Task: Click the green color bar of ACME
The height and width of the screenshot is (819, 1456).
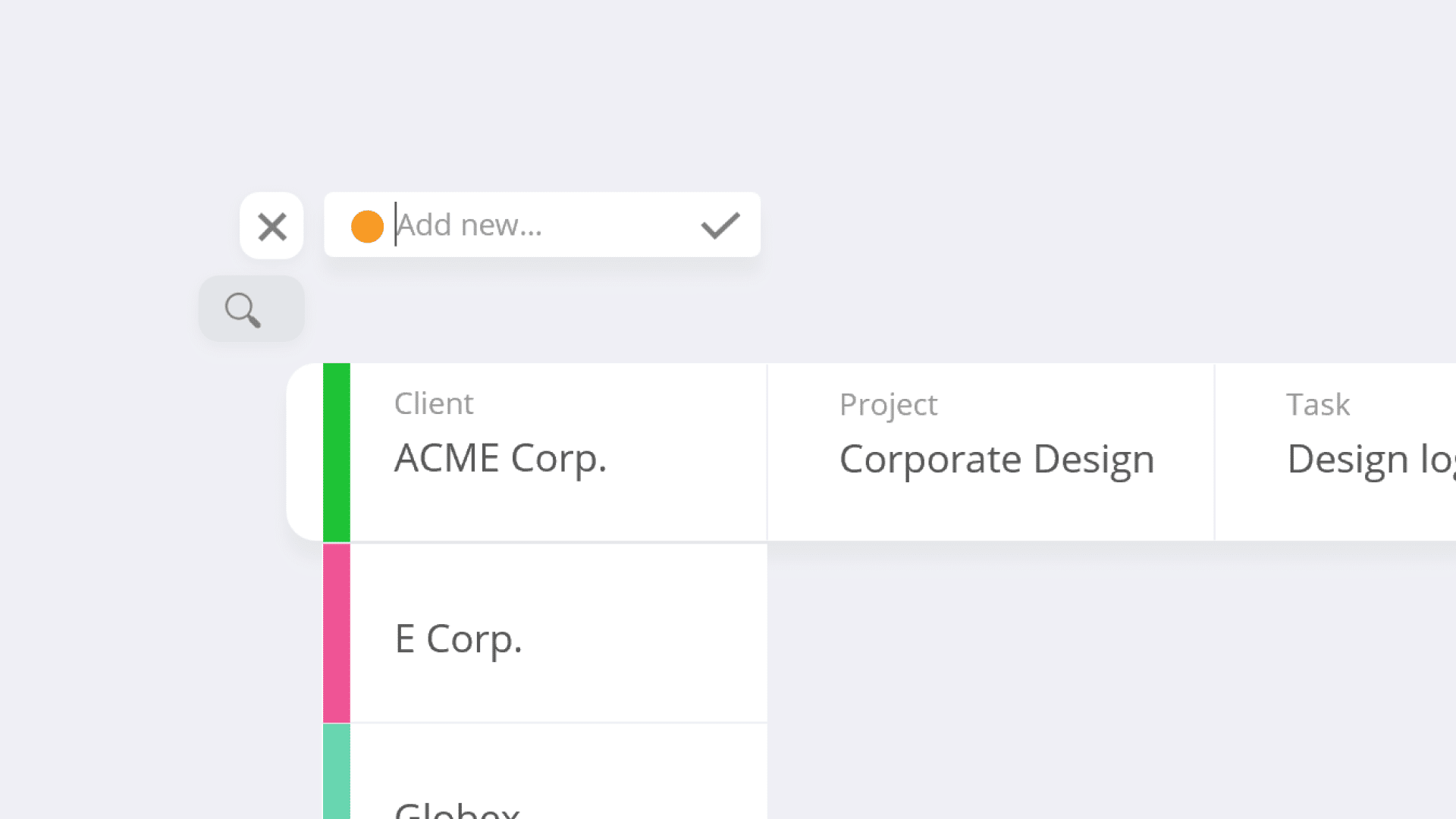Action: [x=337, y=452]
